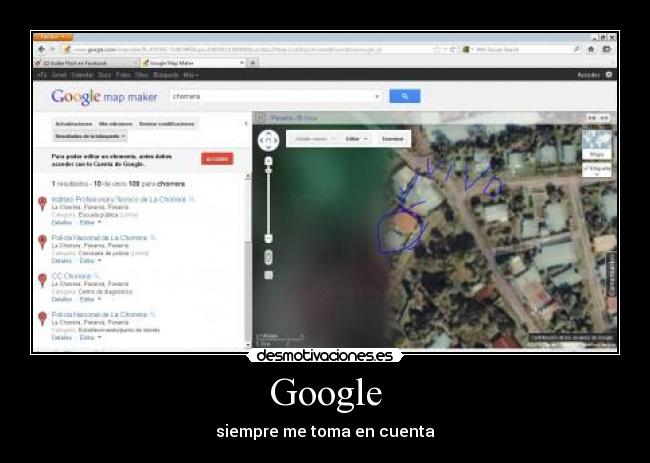Click the blue search button

click(x=405, y=96)
